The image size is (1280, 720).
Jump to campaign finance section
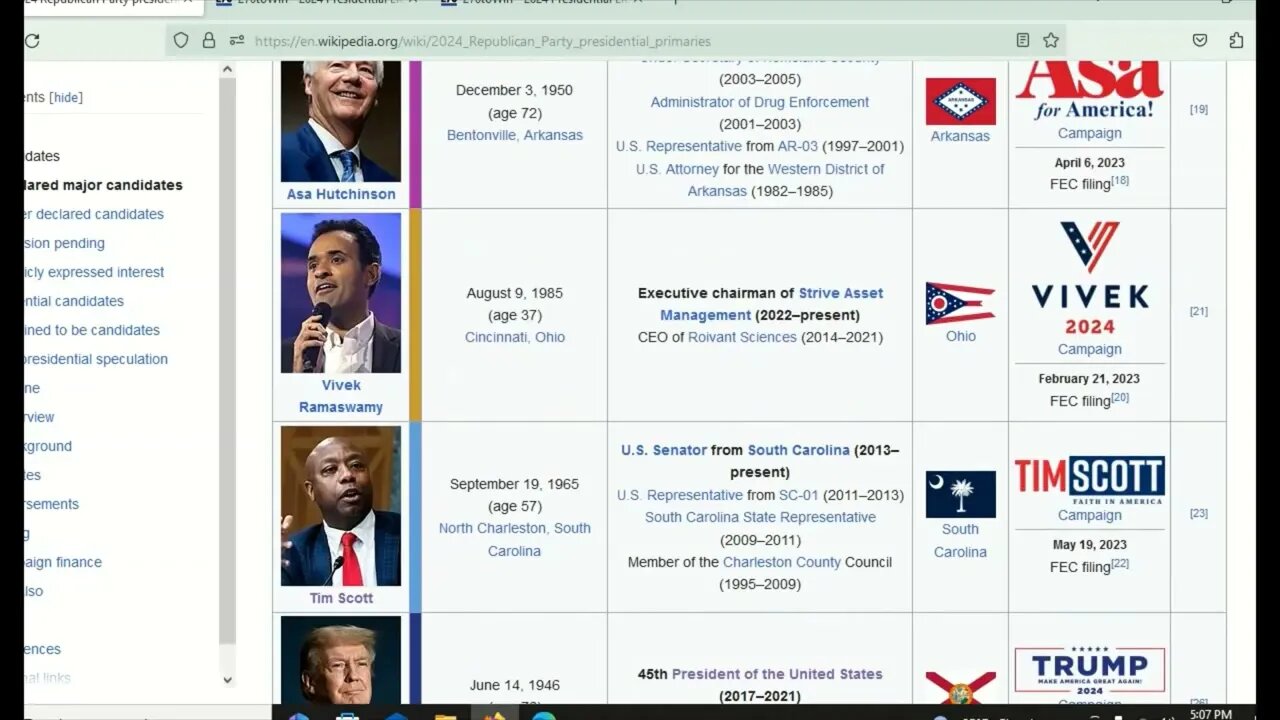tap(63, 562)
